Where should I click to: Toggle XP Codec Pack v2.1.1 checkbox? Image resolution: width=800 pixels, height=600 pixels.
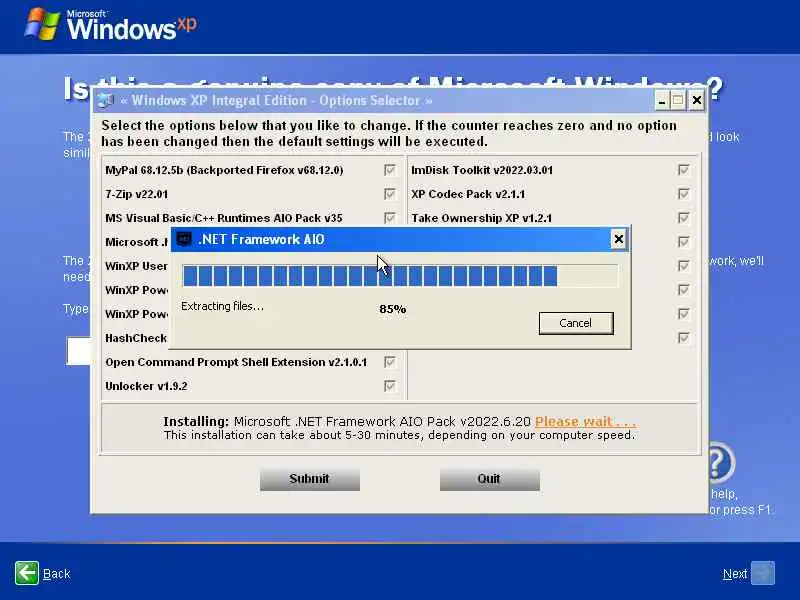(x=684, y=194)
